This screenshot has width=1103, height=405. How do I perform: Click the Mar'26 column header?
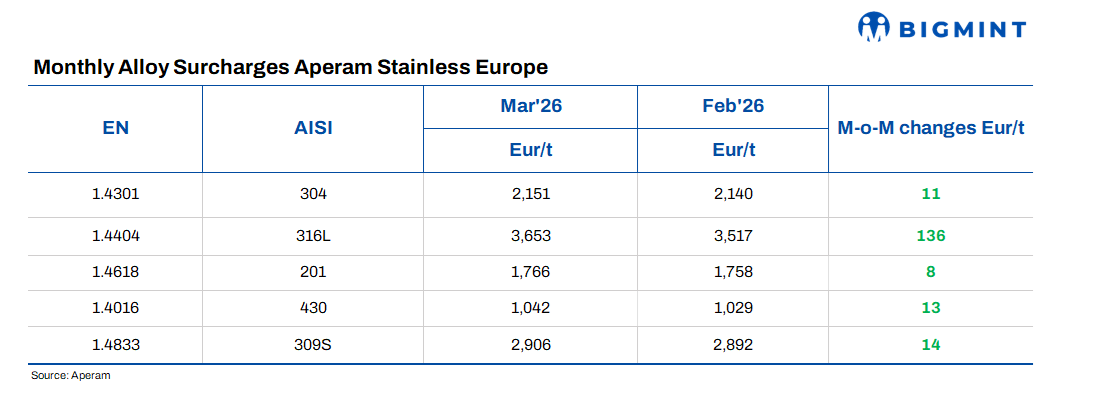pos(531,106)
